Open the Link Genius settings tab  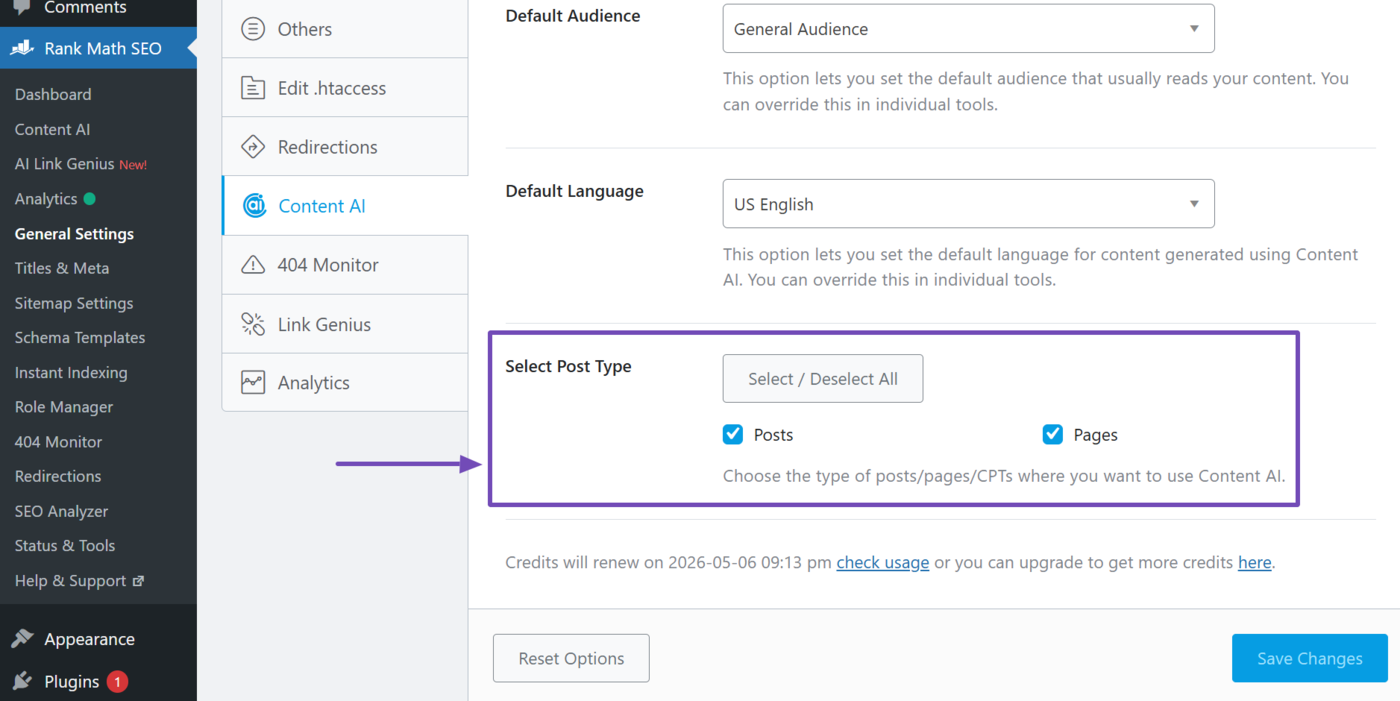(345, 324)
